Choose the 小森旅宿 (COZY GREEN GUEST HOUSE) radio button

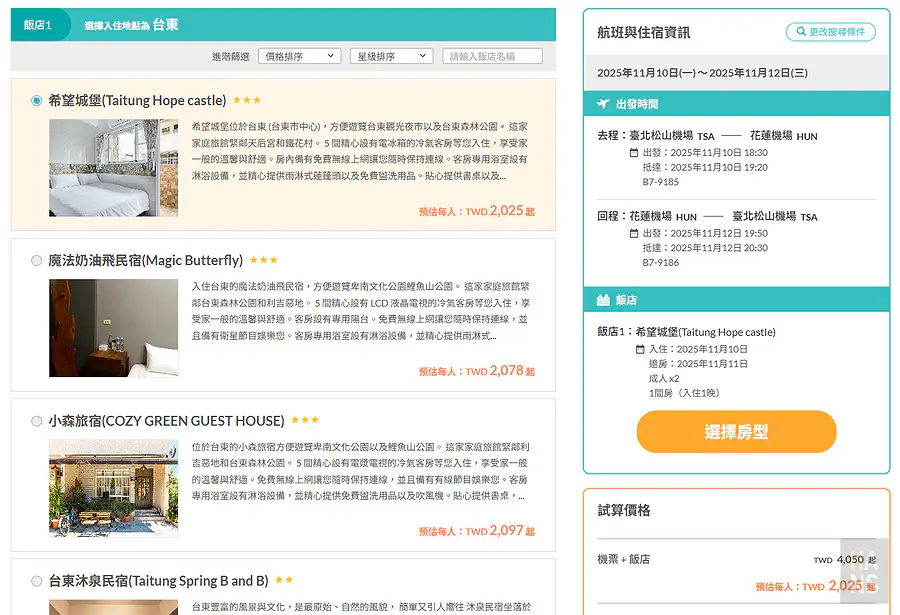[37, 421]
